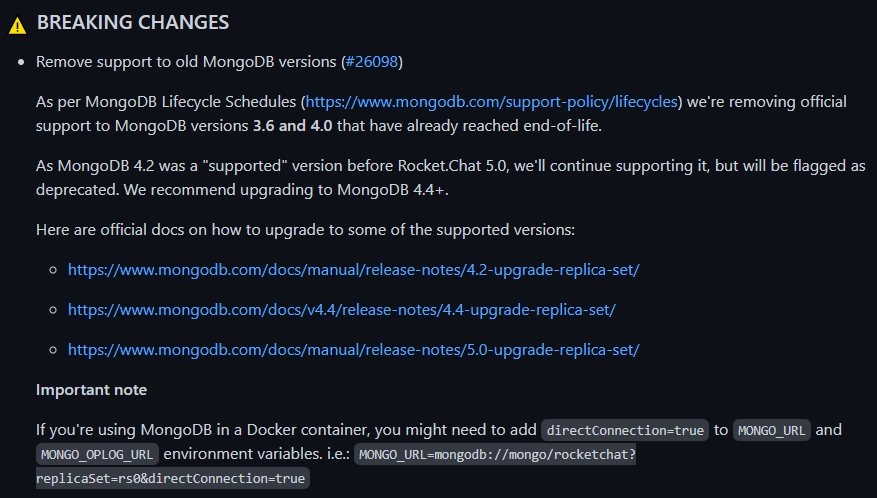The width and height of the screenshot is (877, 498).
Task: Click the BREAKING CHANGES heading
Action: coord(133,22)
